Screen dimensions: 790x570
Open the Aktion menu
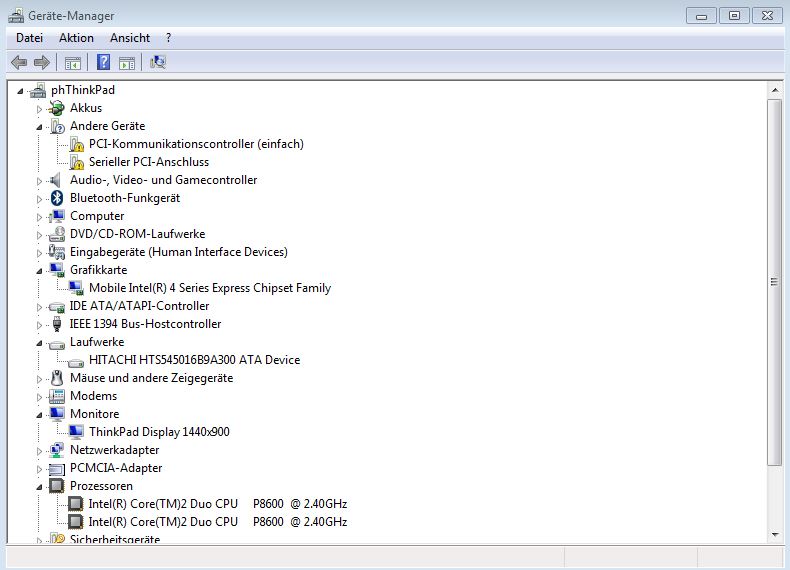[76, 38]
